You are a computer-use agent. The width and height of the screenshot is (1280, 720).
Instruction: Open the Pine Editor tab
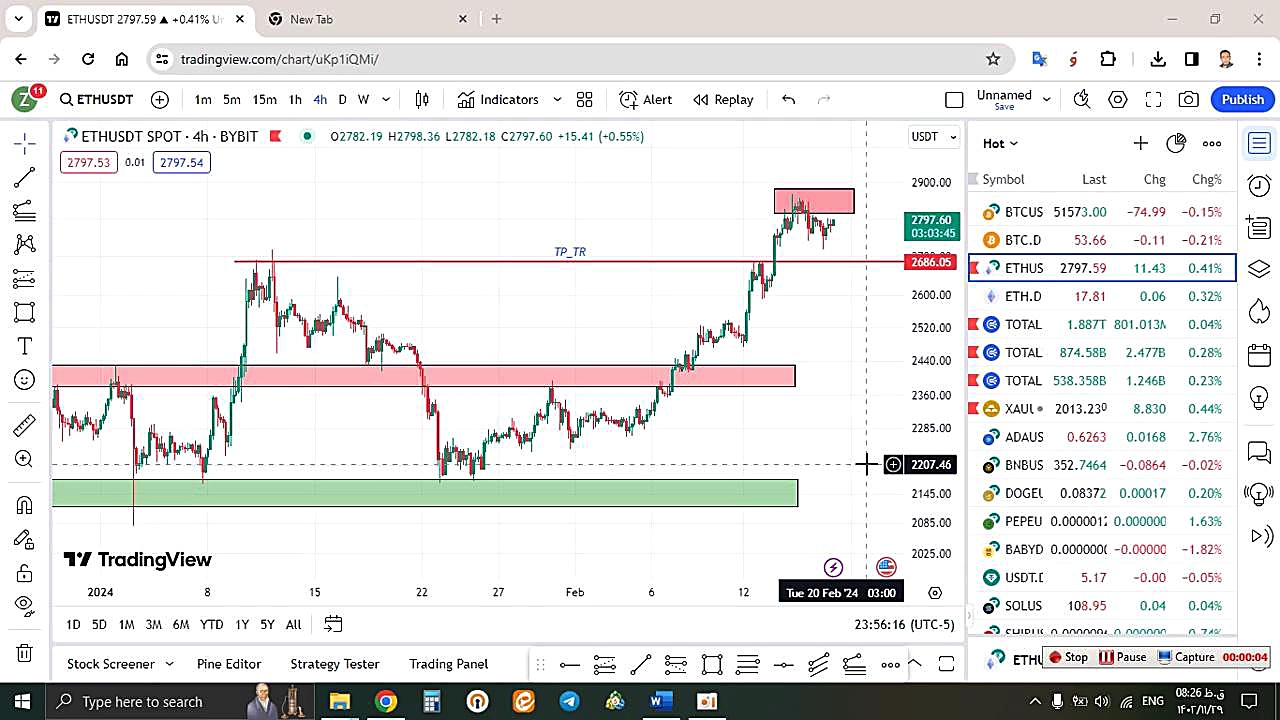[229, 664]
